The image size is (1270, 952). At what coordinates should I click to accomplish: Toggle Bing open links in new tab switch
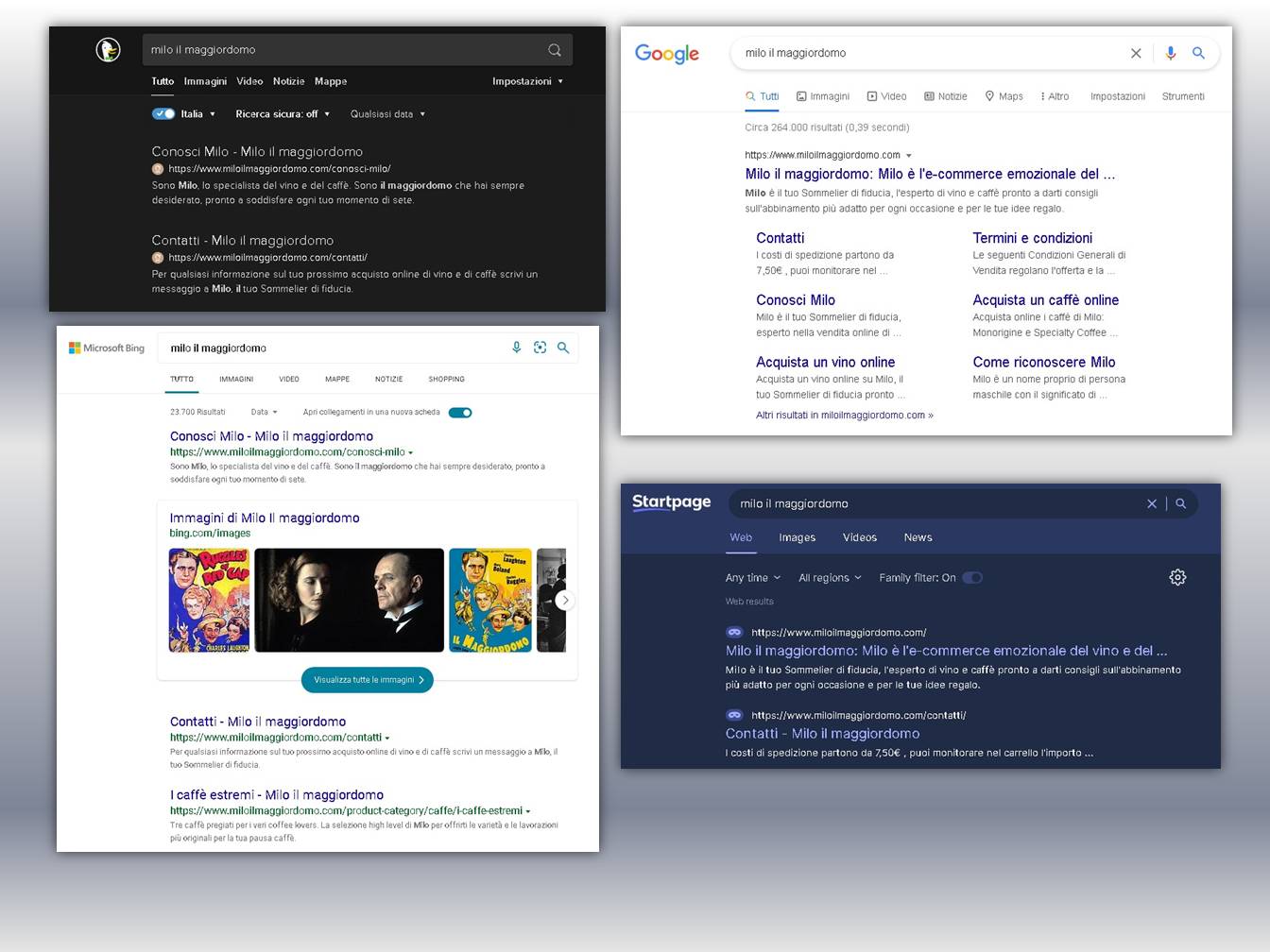[460, 412]
